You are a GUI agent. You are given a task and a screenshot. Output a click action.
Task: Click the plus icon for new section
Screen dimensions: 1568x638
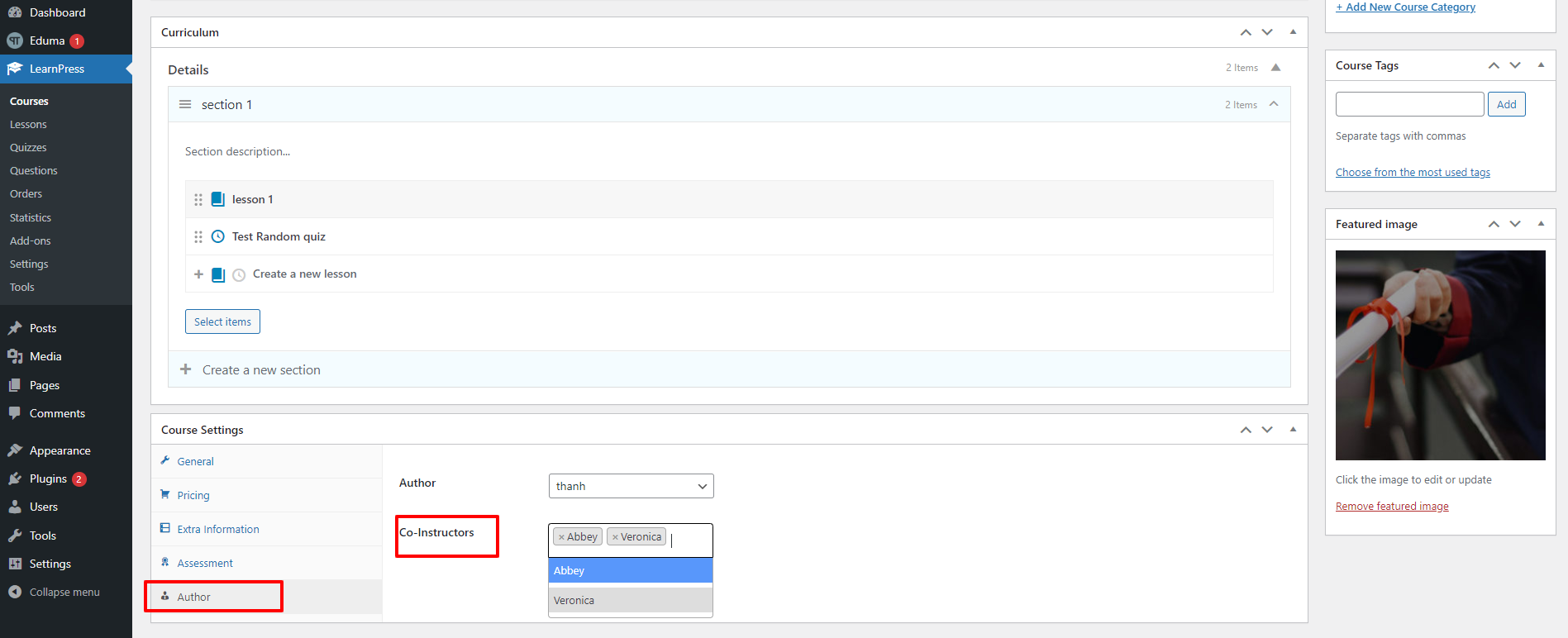[x=186, y=369]
